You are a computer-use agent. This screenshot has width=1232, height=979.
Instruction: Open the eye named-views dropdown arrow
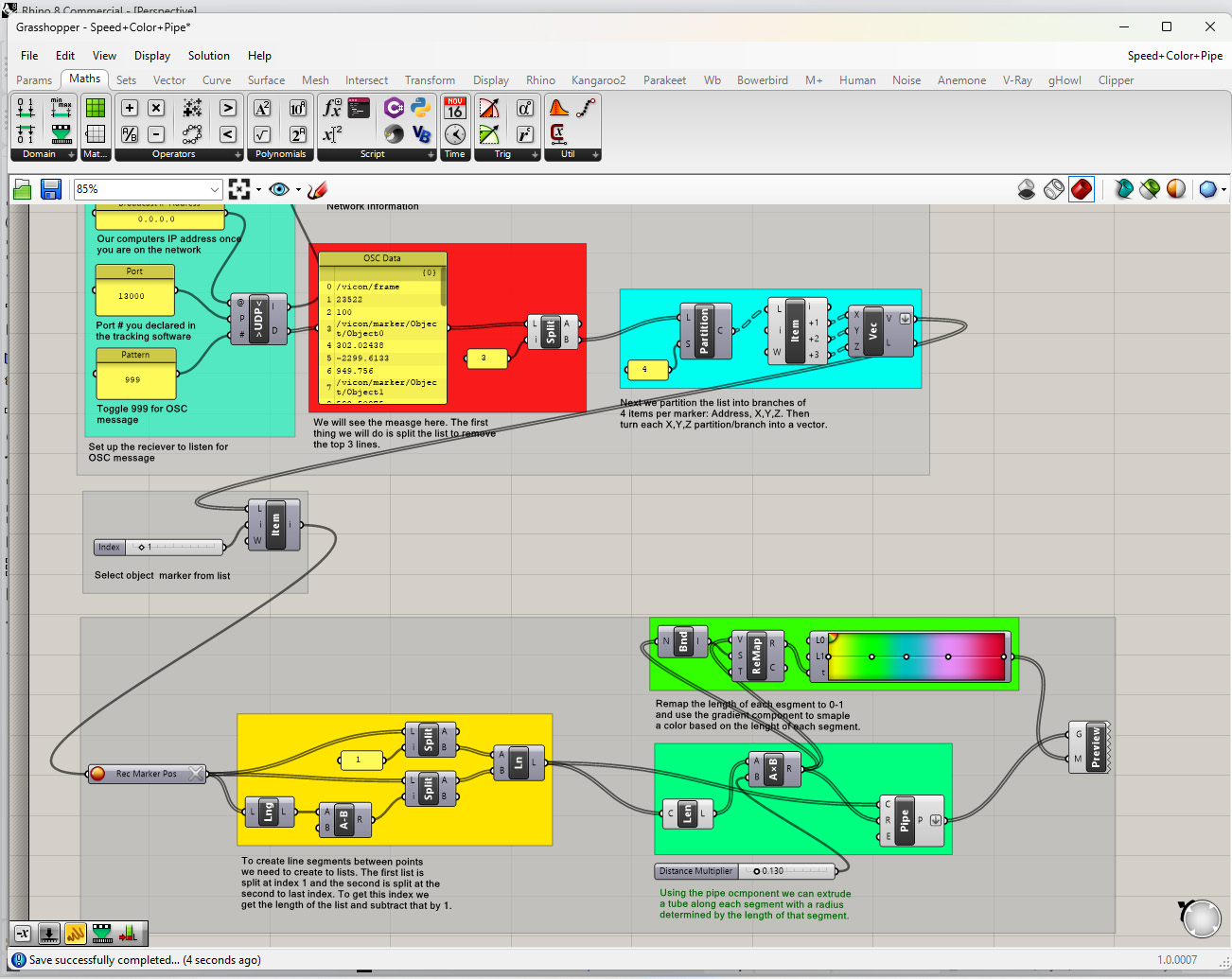(298, 190)
